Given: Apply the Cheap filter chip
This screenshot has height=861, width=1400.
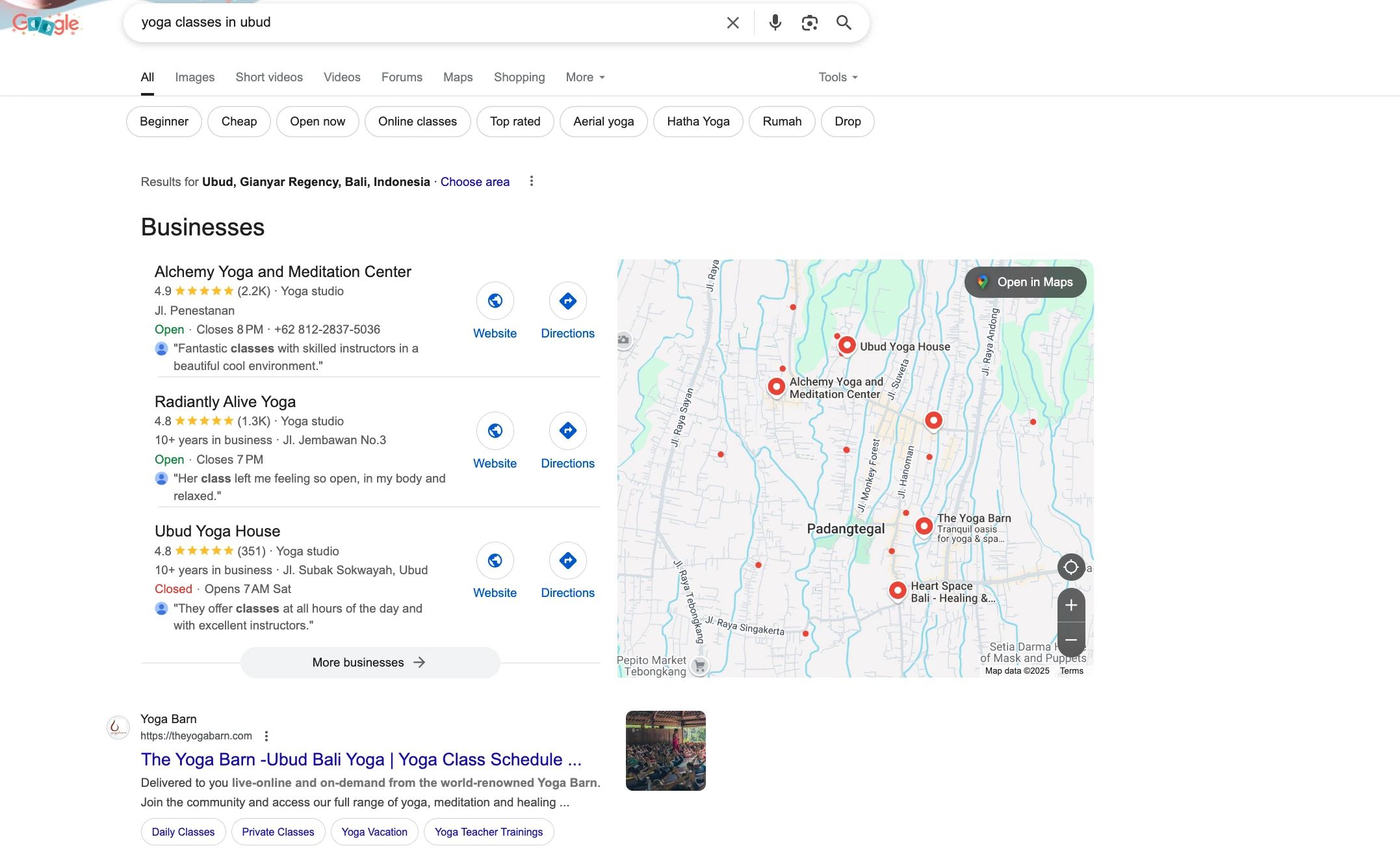Looking at the screenshot, I should (239, 122).
